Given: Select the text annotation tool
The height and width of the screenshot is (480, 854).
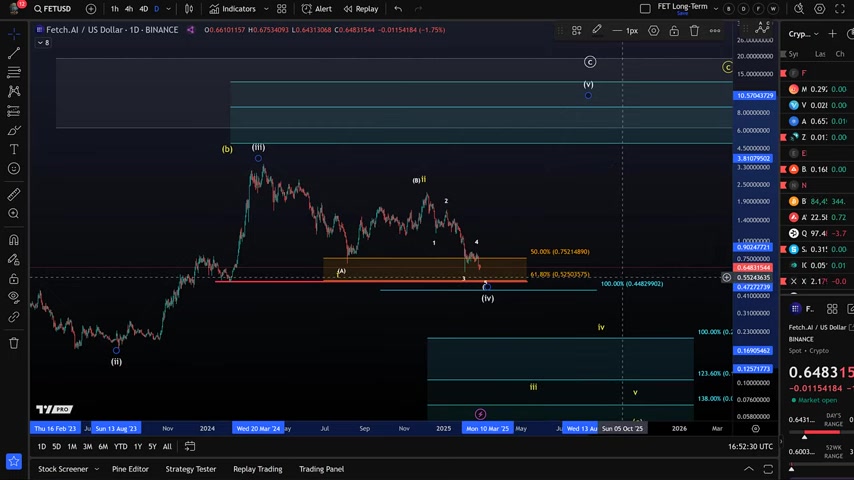Looking at the screenshot, I should [x=14, y=149].
